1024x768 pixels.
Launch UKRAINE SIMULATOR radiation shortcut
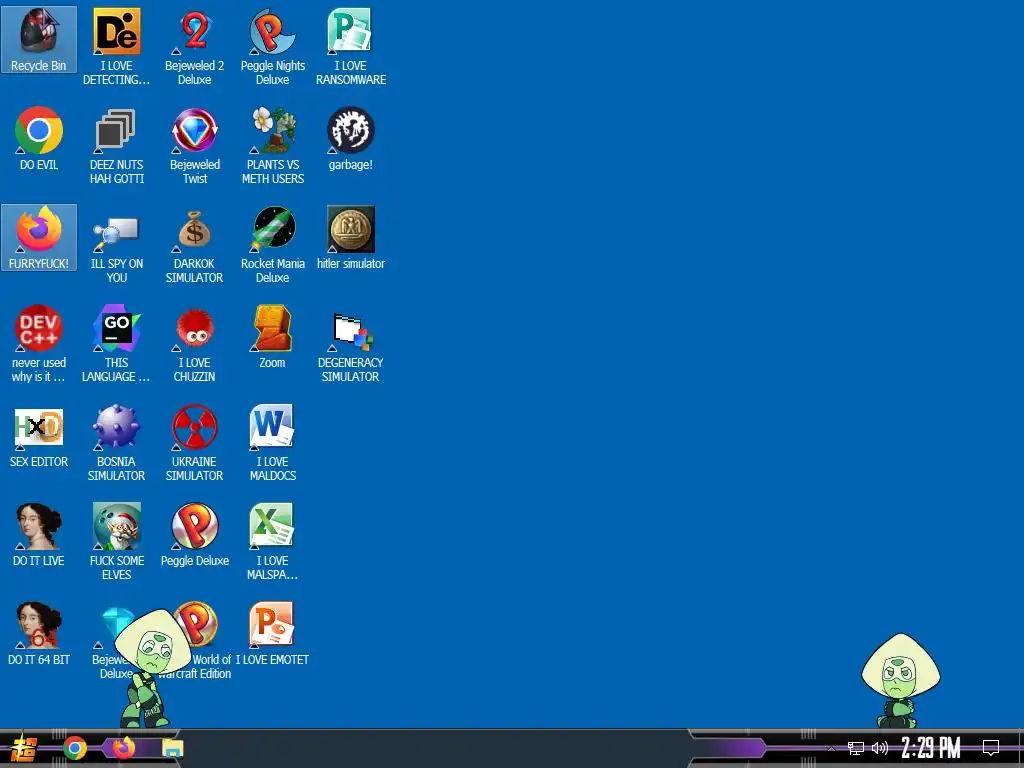pos(195,443)
